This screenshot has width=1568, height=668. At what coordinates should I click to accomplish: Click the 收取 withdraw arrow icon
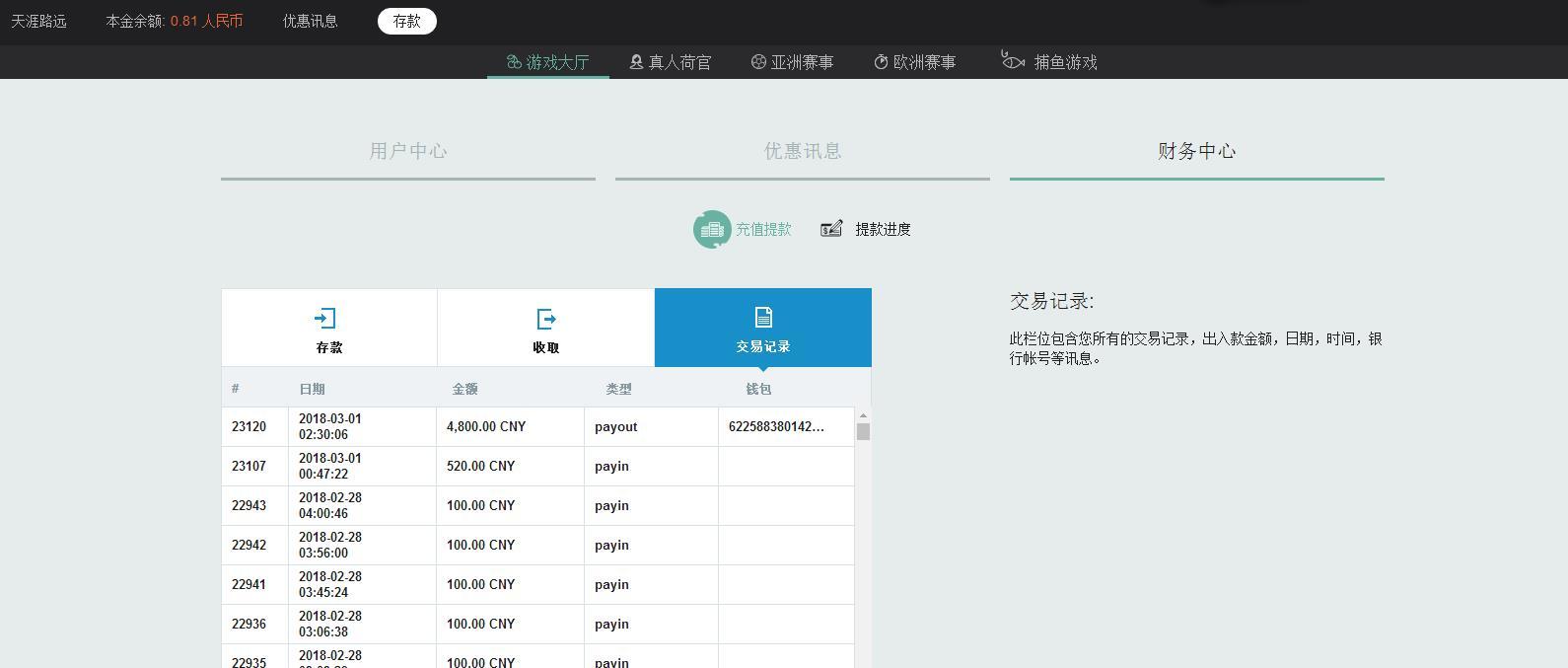tap(546, 319)
